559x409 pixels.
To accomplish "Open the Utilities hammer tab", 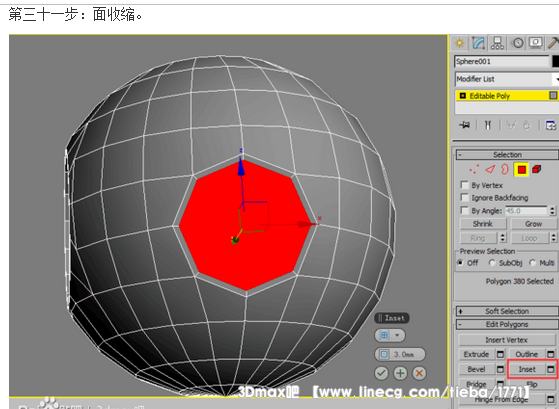I will pos(553,43).
